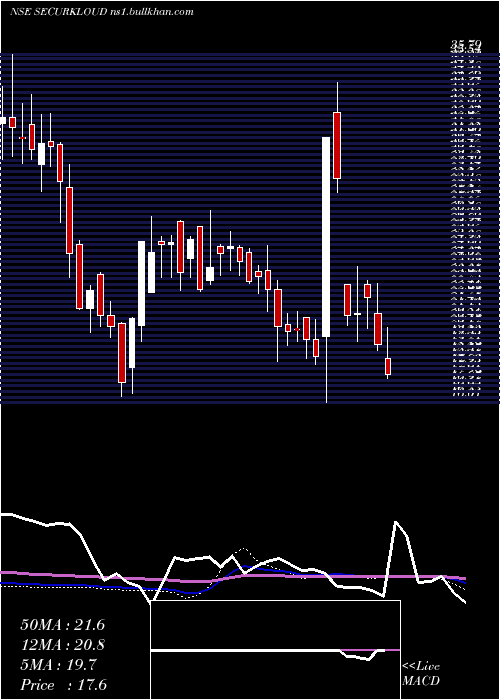Click the last red candlestick on the chart
500x700 pixels.
[x=388, y=366]
